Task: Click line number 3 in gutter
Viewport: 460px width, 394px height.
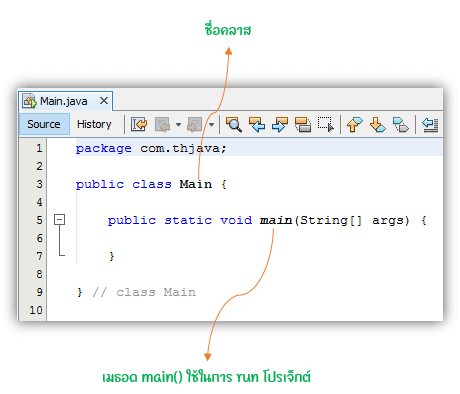Action: click(39, 184)
